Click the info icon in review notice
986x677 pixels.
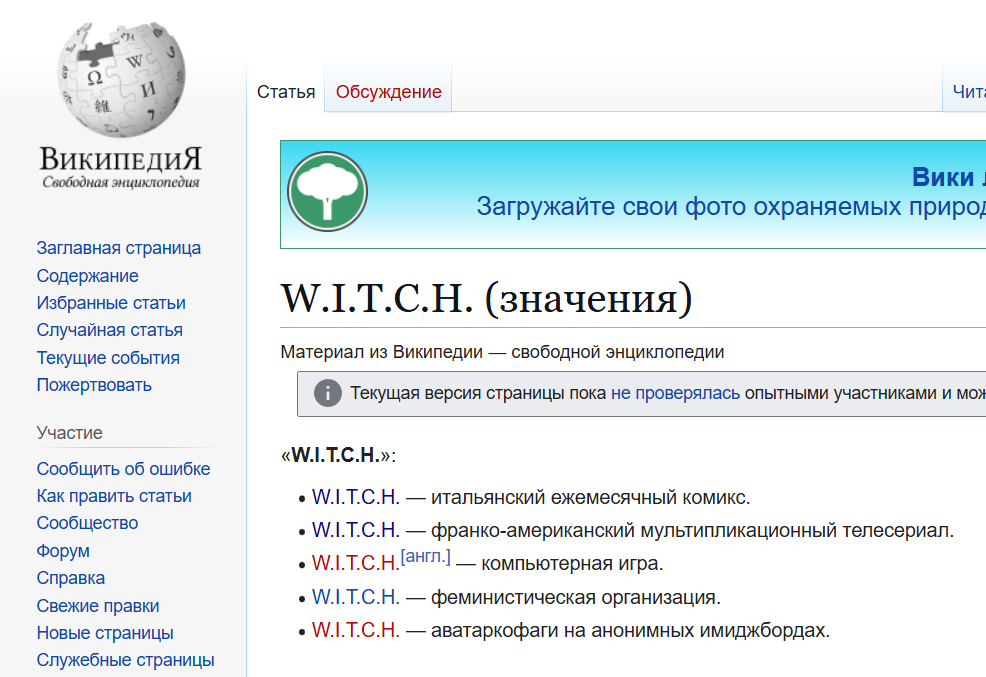click(x=328, y=394)
